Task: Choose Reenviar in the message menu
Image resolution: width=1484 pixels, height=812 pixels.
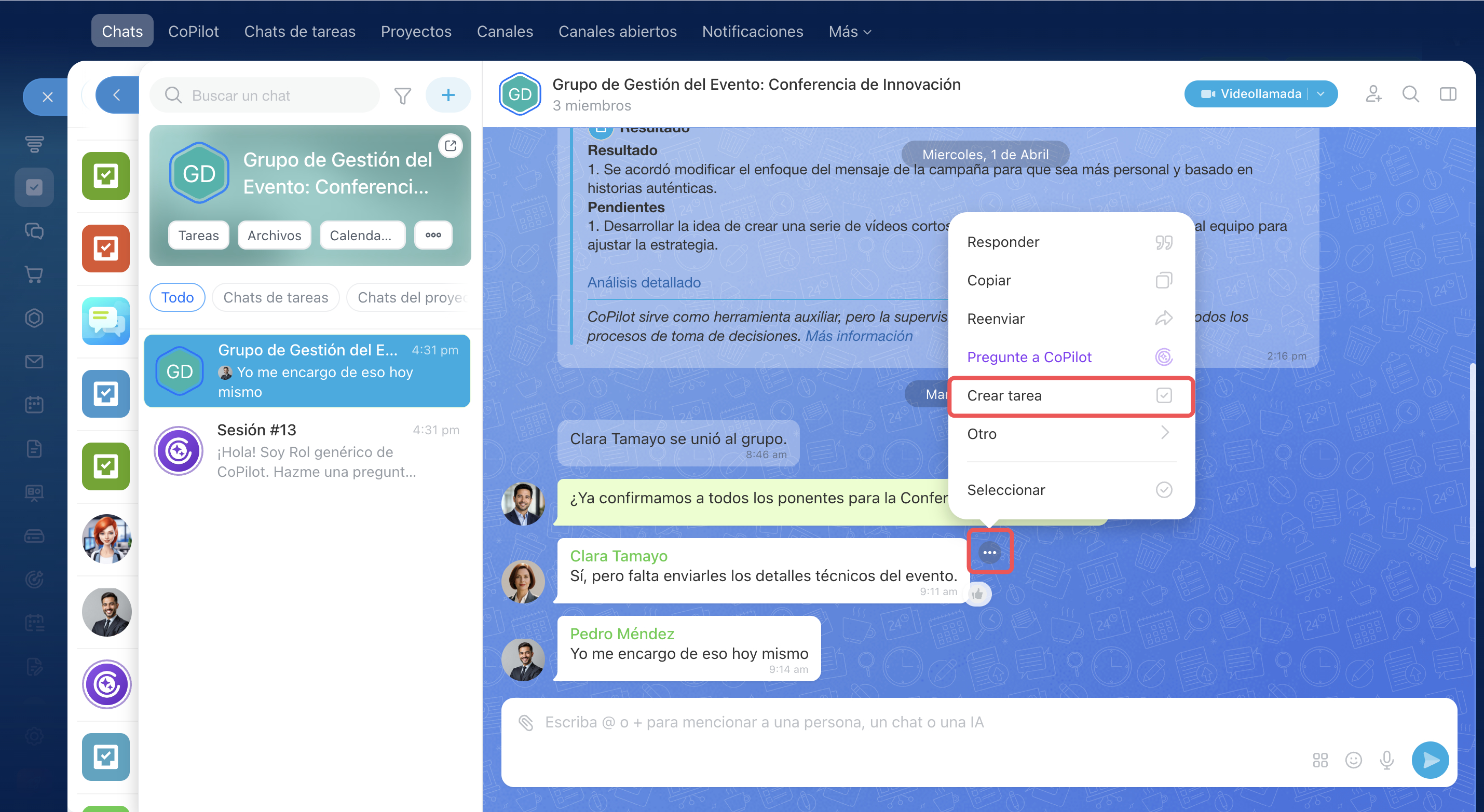Action: pyautogui.click(x=1071, y=319)
